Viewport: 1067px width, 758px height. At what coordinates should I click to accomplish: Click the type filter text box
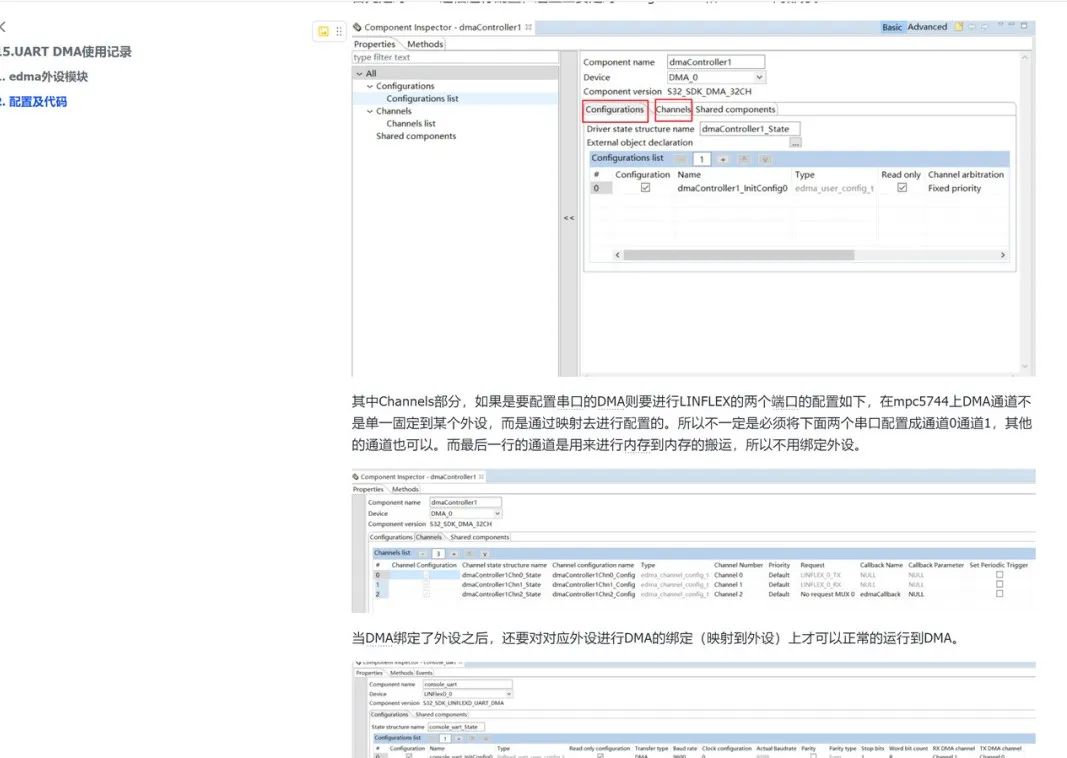click(455, 58)
